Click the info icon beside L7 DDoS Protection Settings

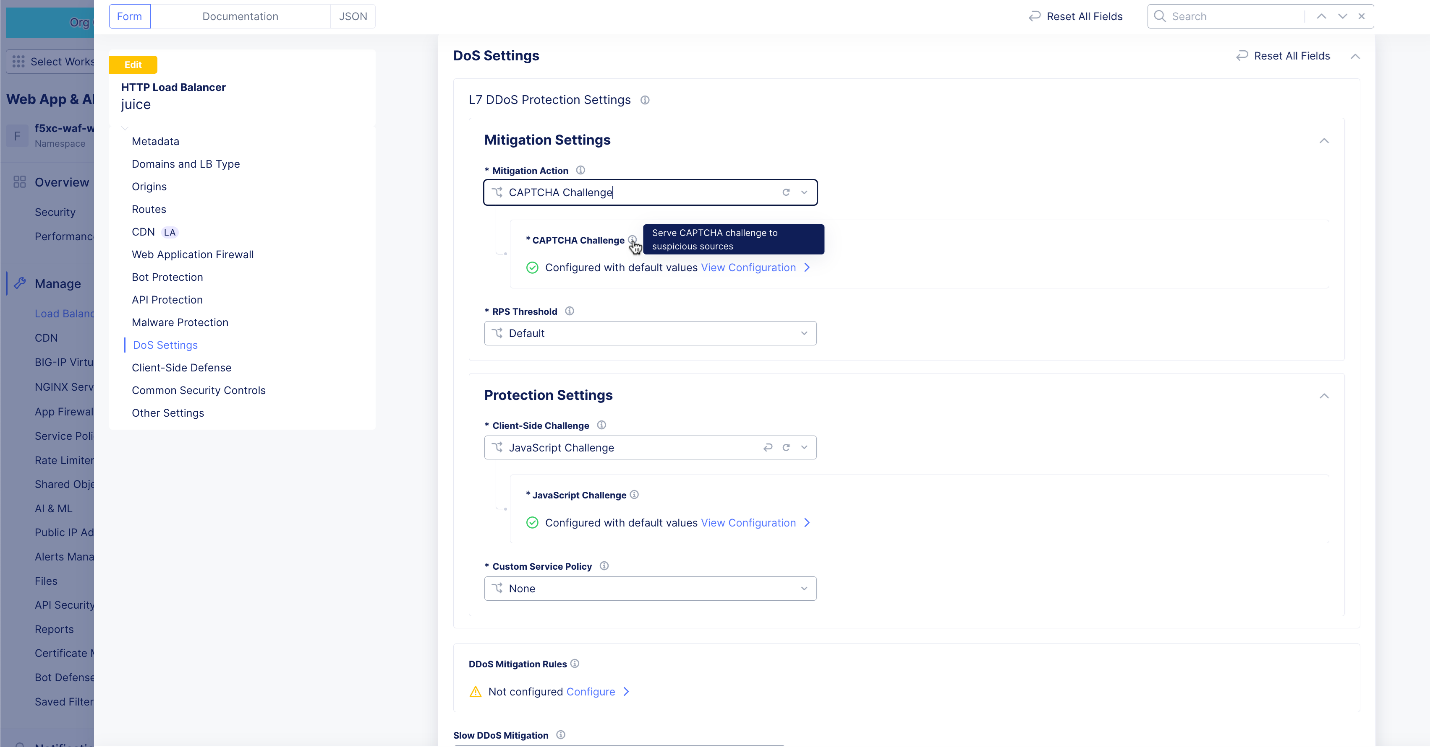click(645, 100)
